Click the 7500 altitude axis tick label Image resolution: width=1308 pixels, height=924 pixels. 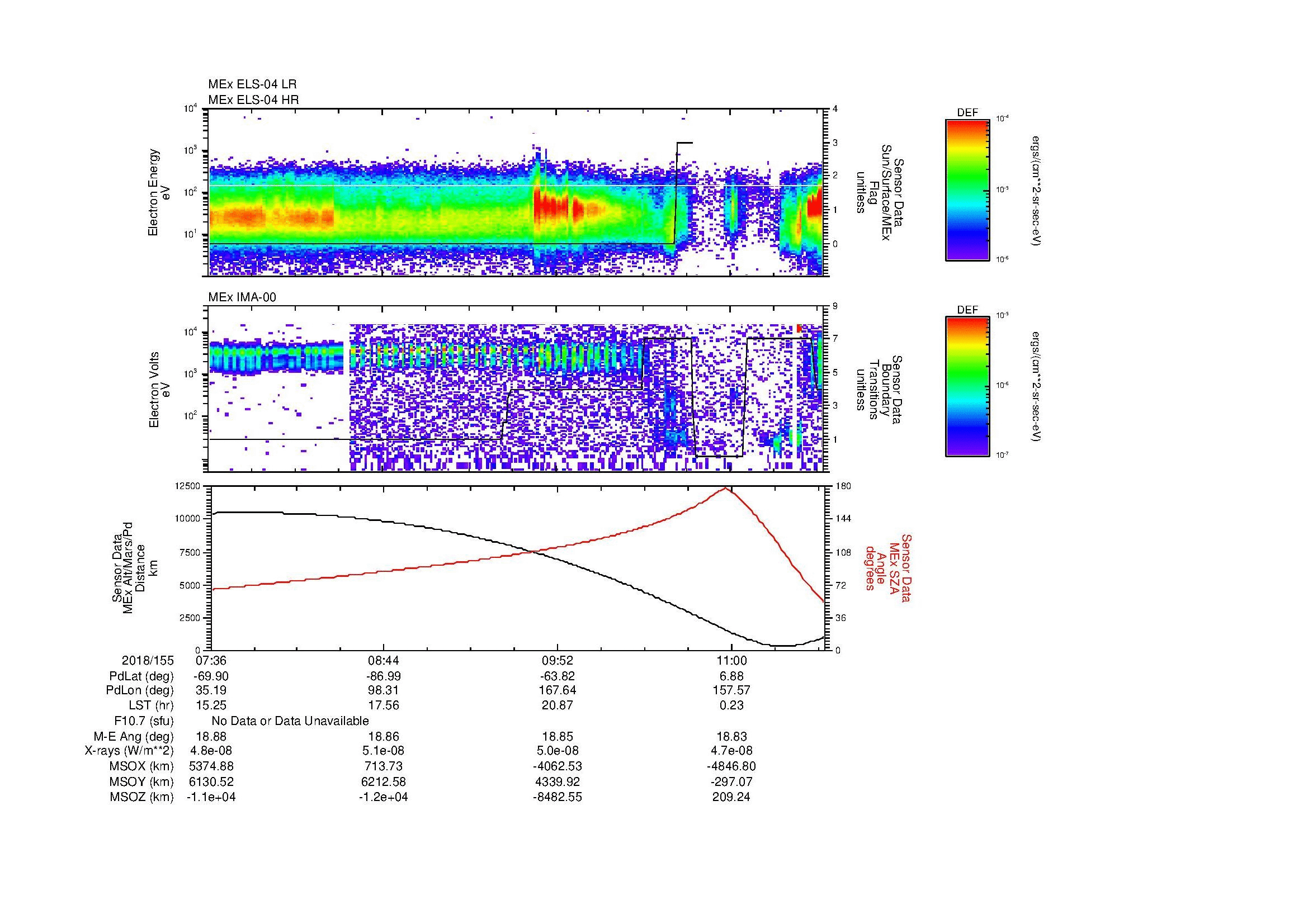click(x=190, y=552)
